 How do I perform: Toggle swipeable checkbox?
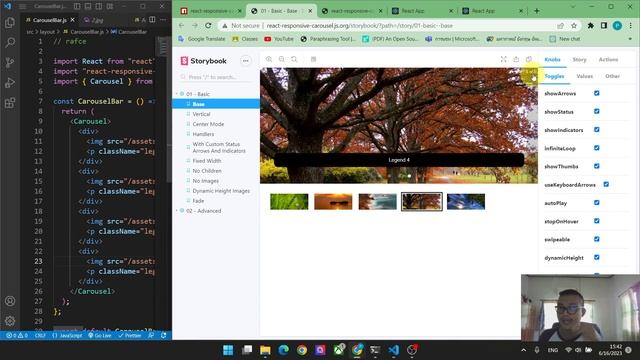coord(597,239)
